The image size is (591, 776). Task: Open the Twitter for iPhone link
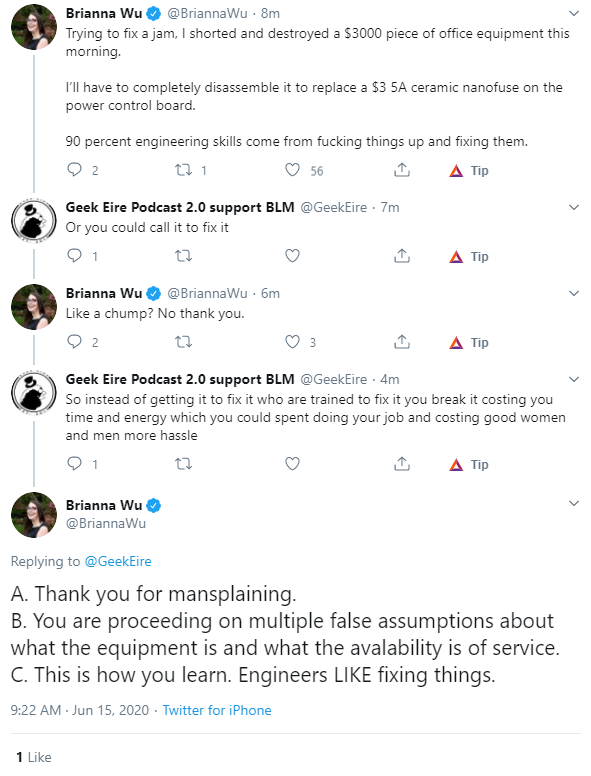click(217, 710)
